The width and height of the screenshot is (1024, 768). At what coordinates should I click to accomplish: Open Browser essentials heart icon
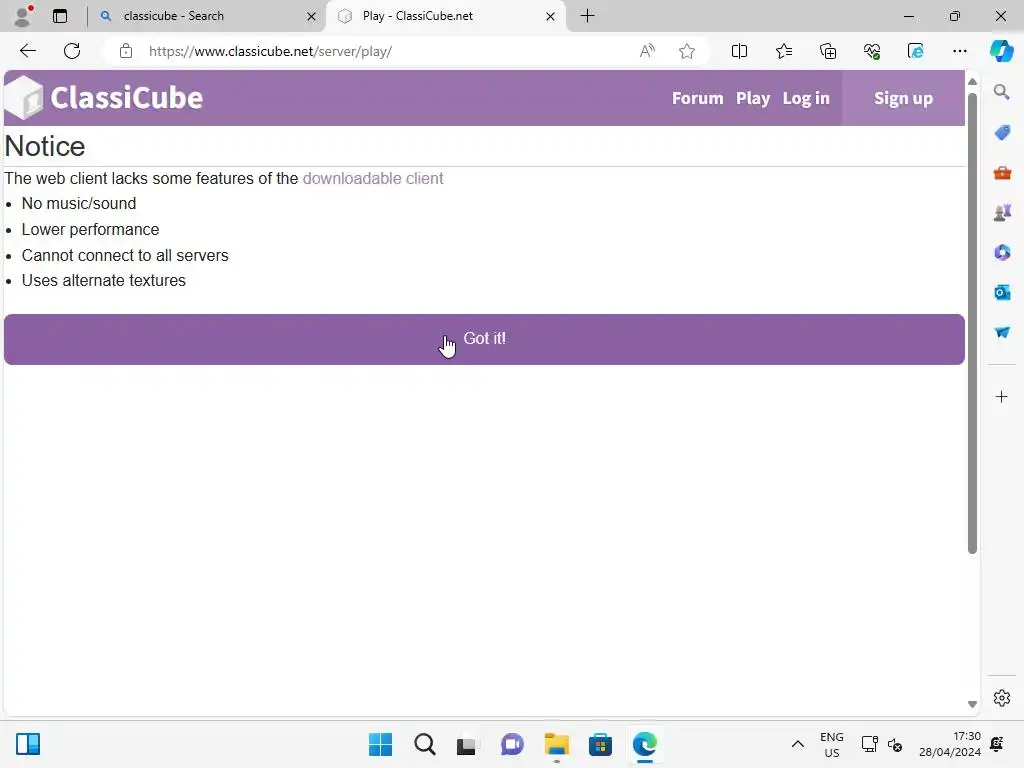pos(872,51)
